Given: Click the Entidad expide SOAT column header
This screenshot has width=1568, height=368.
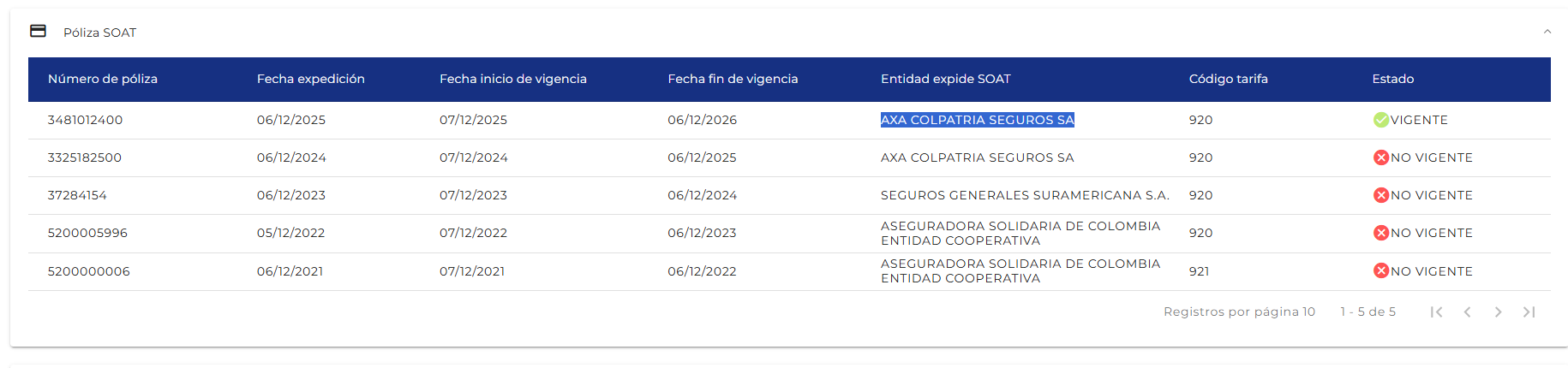Looking at the screenshot, I should (945, 79).
